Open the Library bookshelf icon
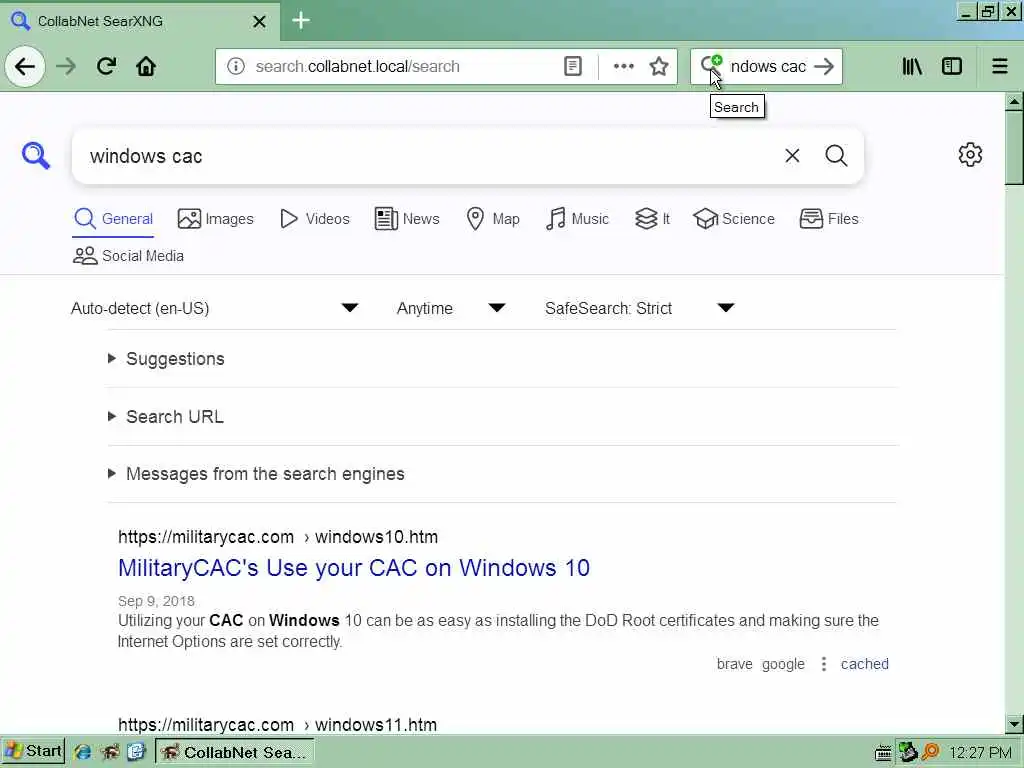 [912, 66]
